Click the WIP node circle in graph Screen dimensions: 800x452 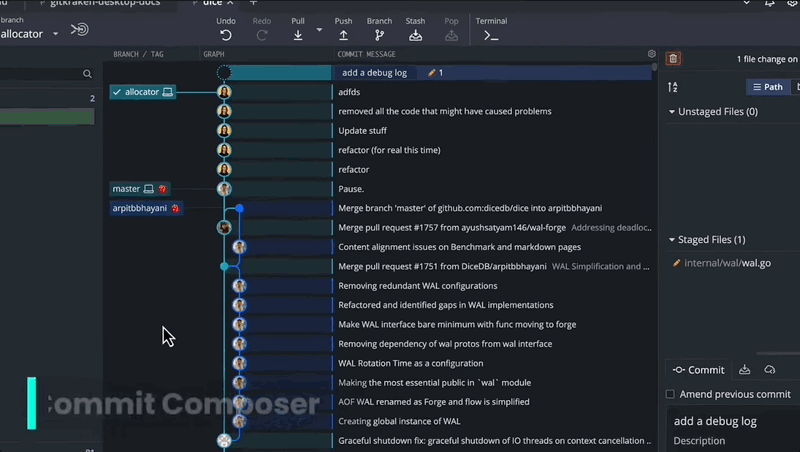(224, 73)
